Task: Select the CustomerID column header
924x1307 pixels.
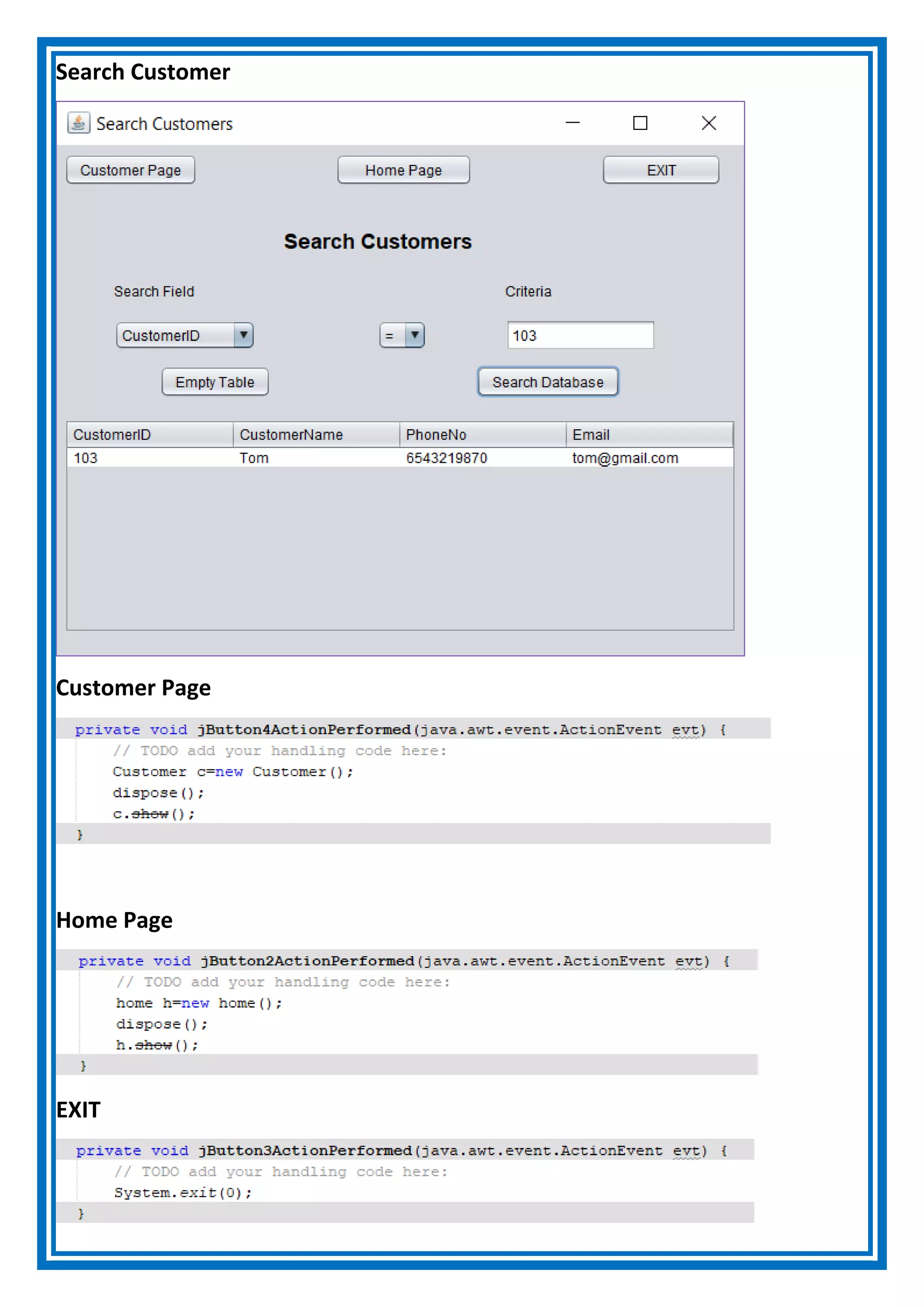Action: point(150,435)
